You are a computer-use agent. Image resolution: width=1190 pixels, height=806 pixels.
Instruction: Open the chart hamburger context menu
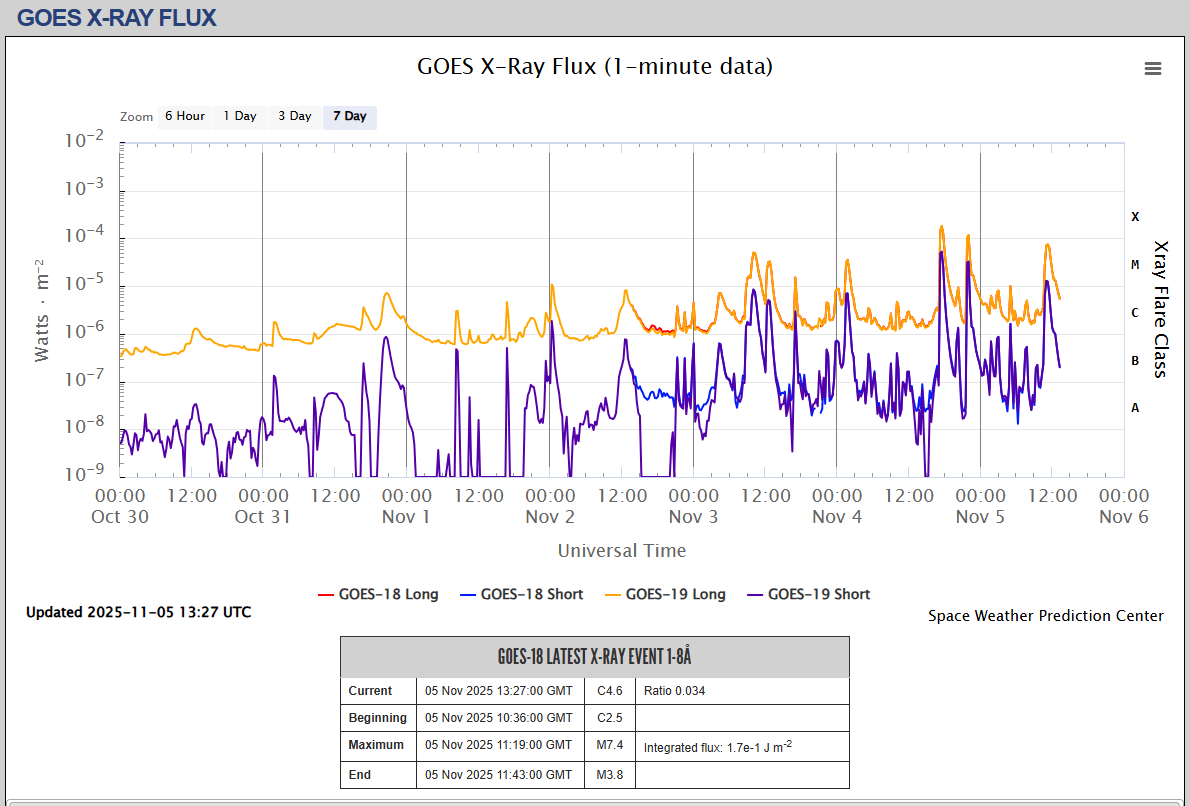pyautogui.click(x=1153, y=68)
